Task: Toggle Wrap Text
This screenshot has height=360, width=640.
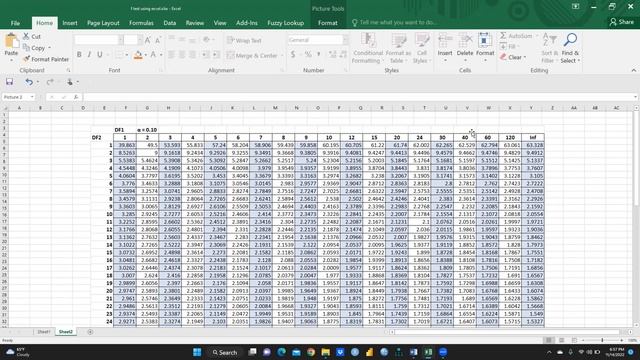Action: pos(244,40)
